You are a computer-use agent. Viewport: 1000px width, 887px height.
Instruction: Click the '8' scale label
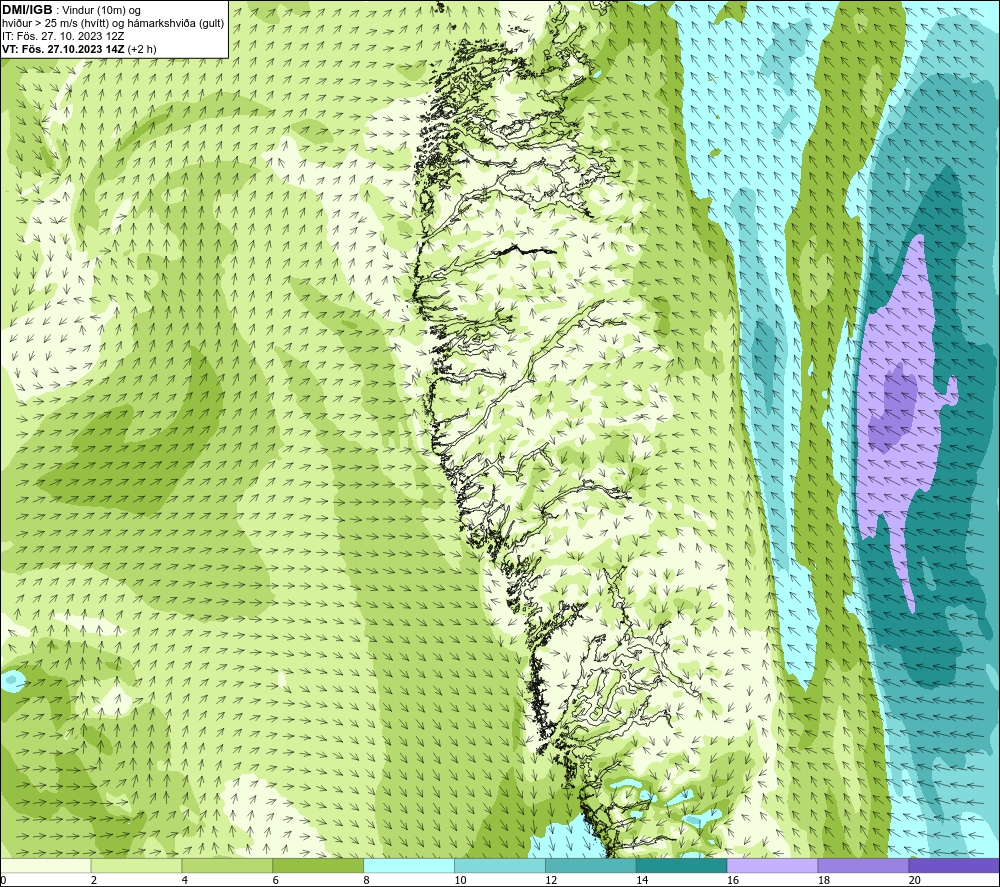366,880
